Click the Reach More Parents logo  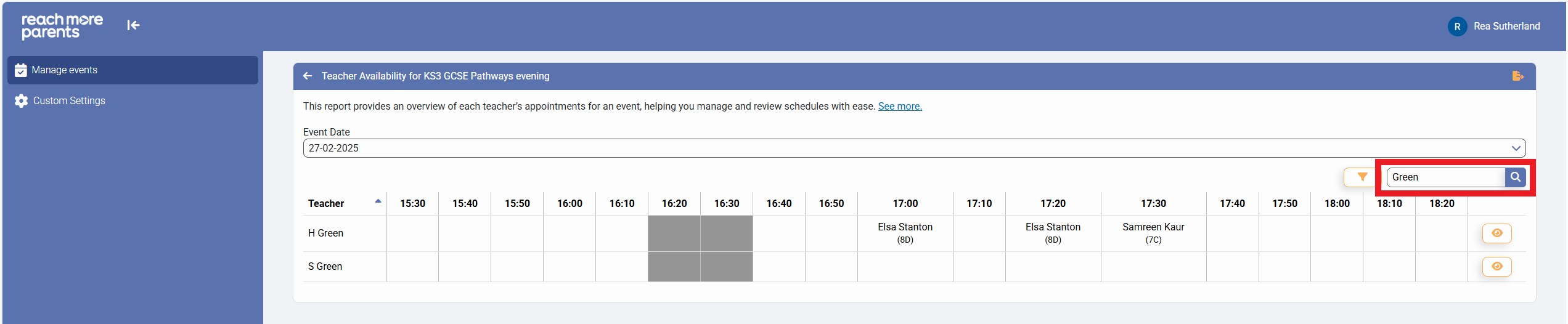[x=62, y=26]
